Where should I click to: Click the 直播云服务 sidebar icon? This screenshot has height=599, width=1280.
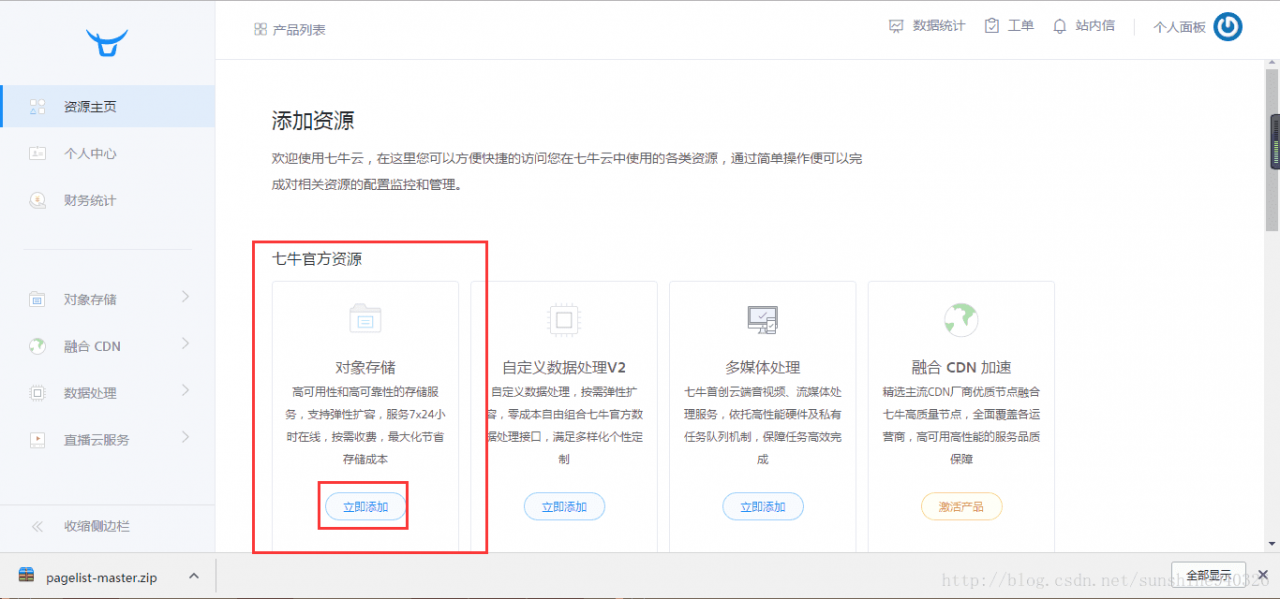38,439
